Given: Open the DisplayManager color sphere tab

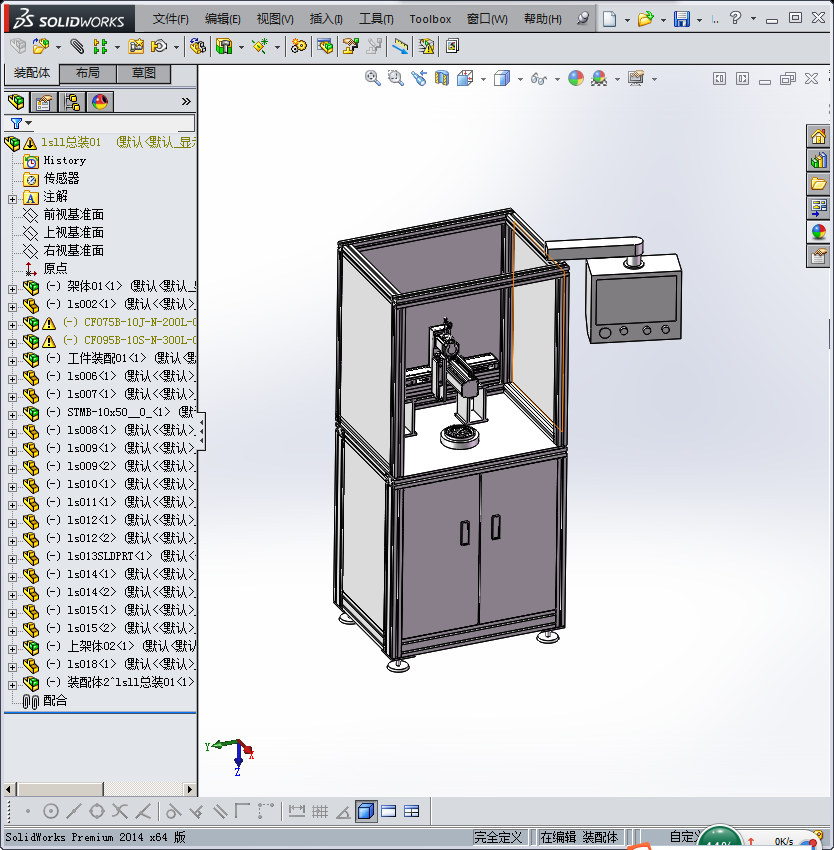Looking at the screenshot, I should click(x=100, y=101).
